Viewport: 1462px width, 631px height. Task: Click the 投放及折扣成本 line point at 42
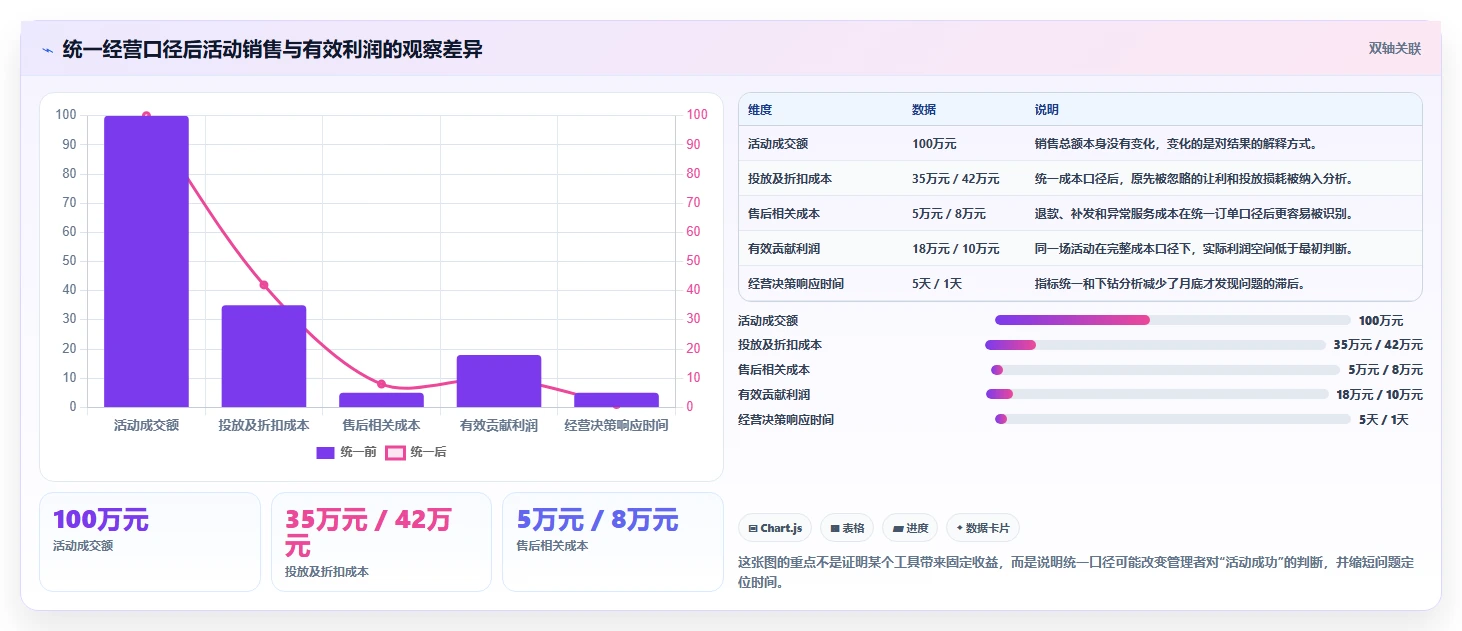pyautogui.click(x=264, y=285)
